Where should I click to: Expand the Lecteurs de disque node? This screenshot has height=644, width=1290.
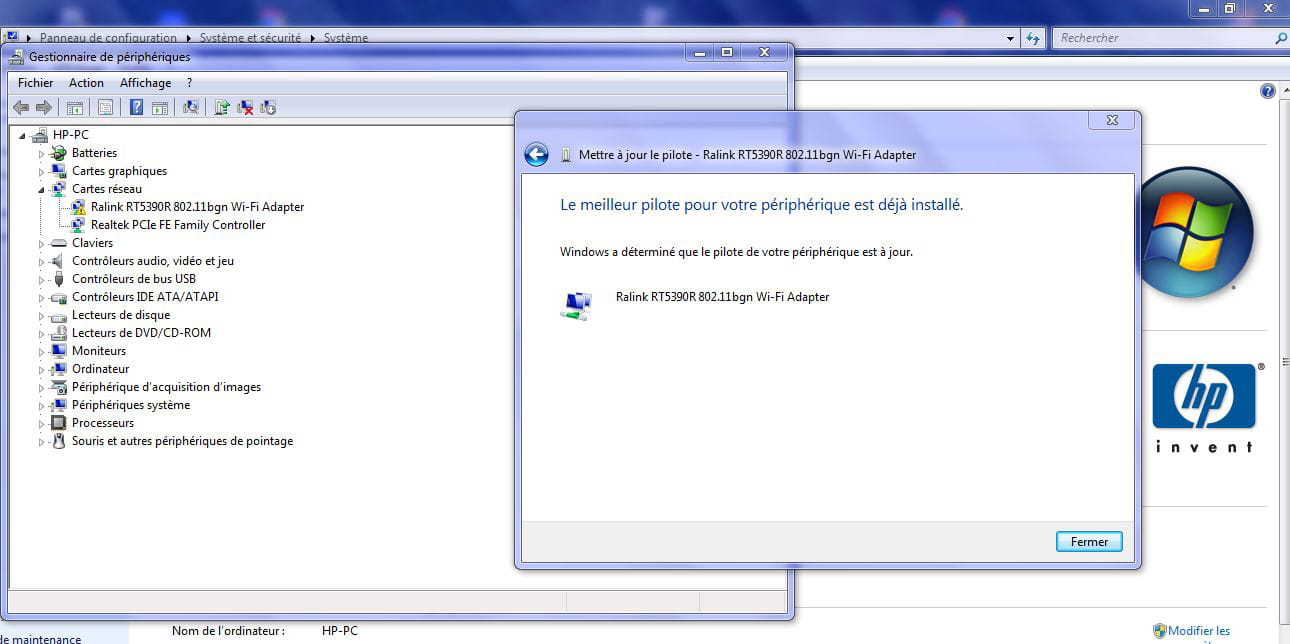(x=41, y=315)
